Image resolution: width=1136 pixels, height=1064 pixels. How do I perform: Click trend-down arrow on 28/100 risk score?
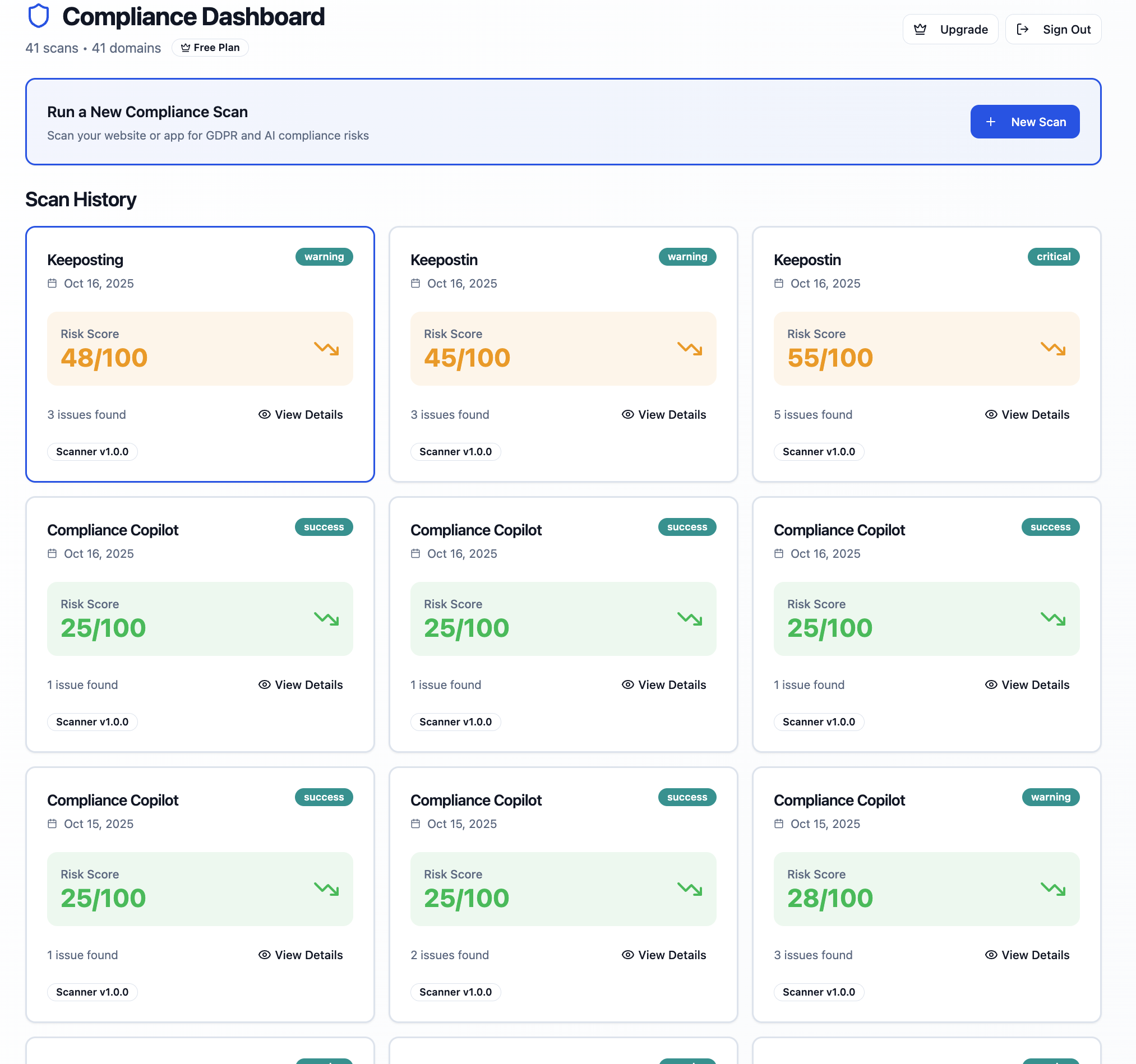[x=1052, y=889]
